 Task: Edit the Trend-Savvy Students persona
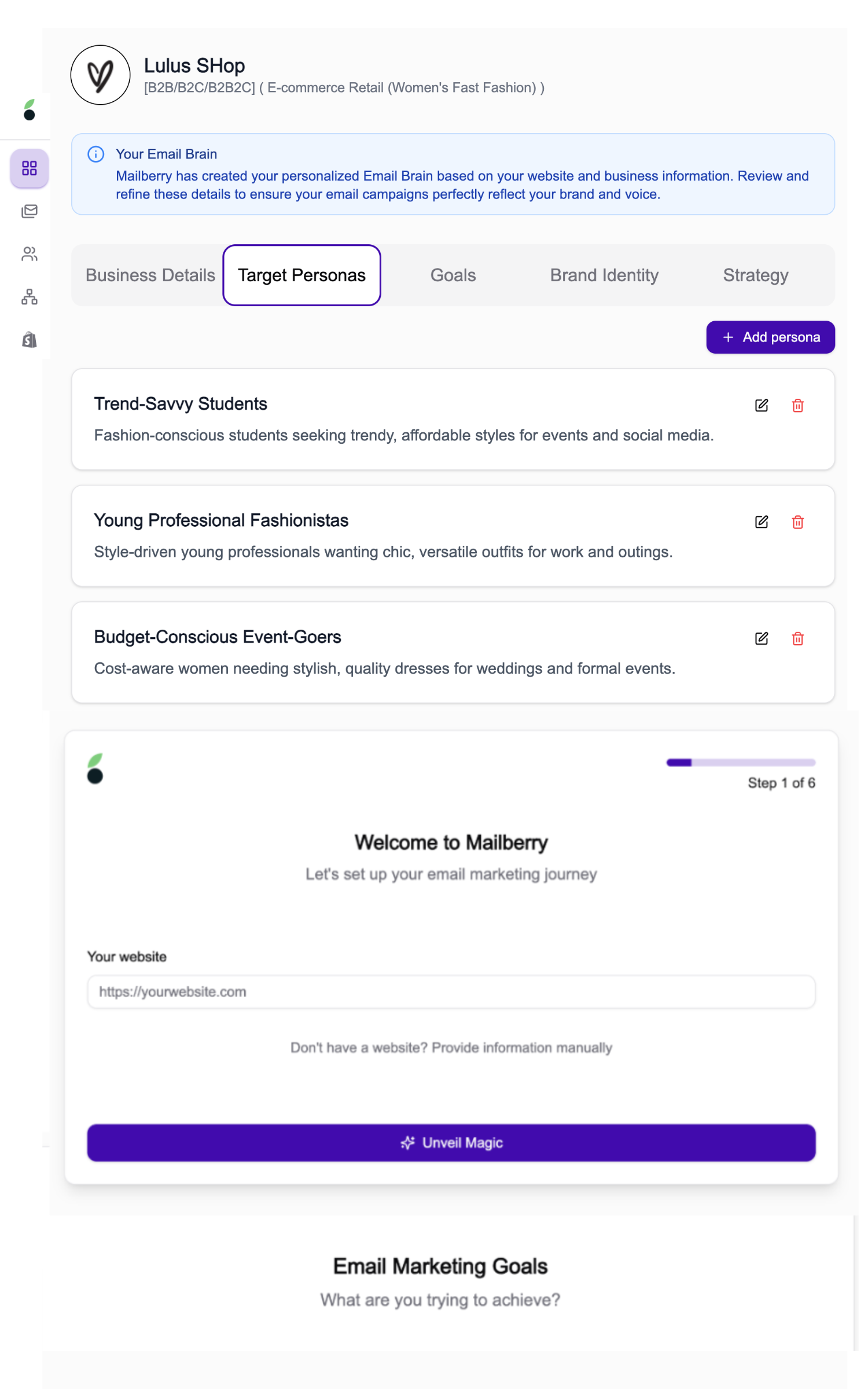point(761,405)
